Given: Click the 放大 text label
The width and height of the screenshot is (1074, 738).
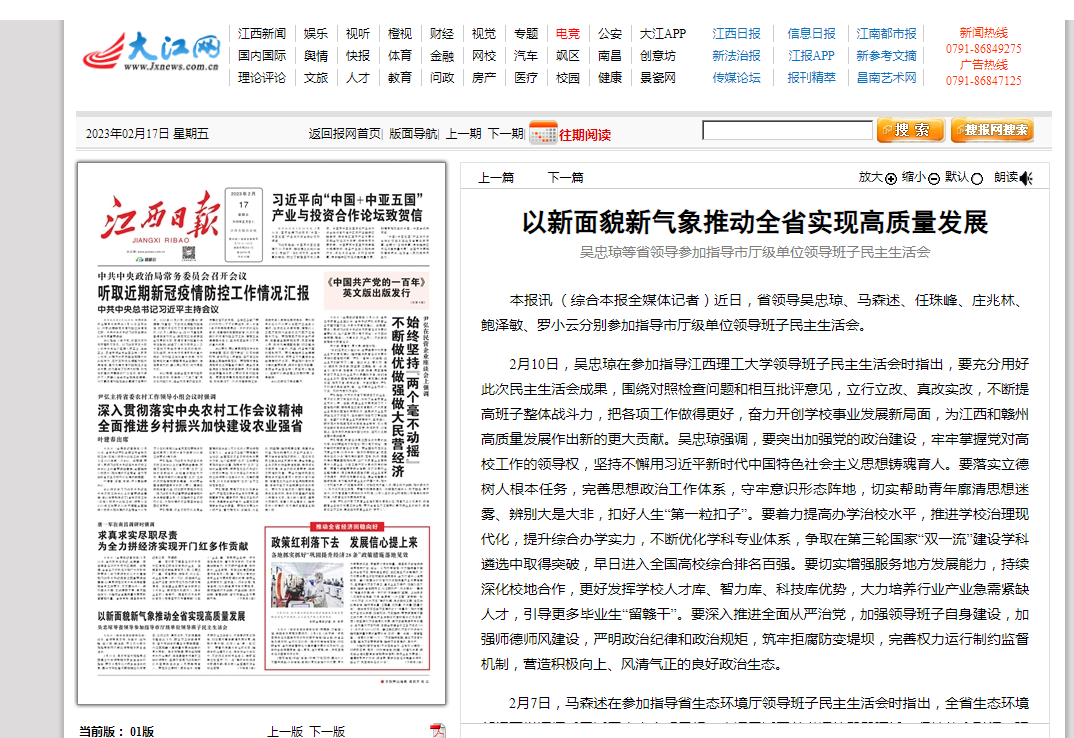Looking at the screenshot, I should click(x=871, y=177).
